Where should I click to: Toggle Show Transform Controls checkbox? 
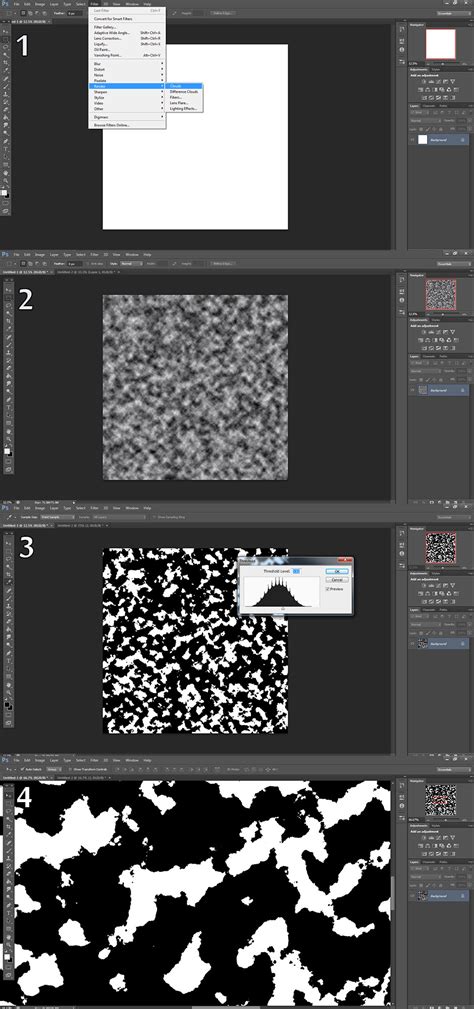(71, 769)
